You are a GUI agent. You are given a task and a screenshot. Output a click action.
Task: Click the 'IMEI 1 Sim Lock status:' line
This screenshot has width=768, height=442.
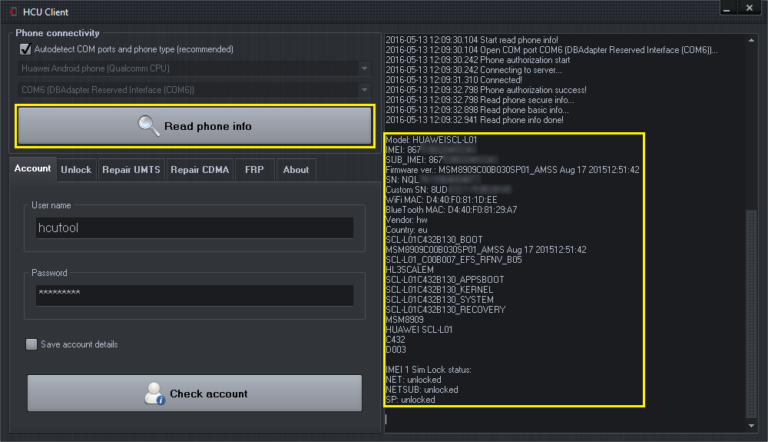[x=429, y=369]
